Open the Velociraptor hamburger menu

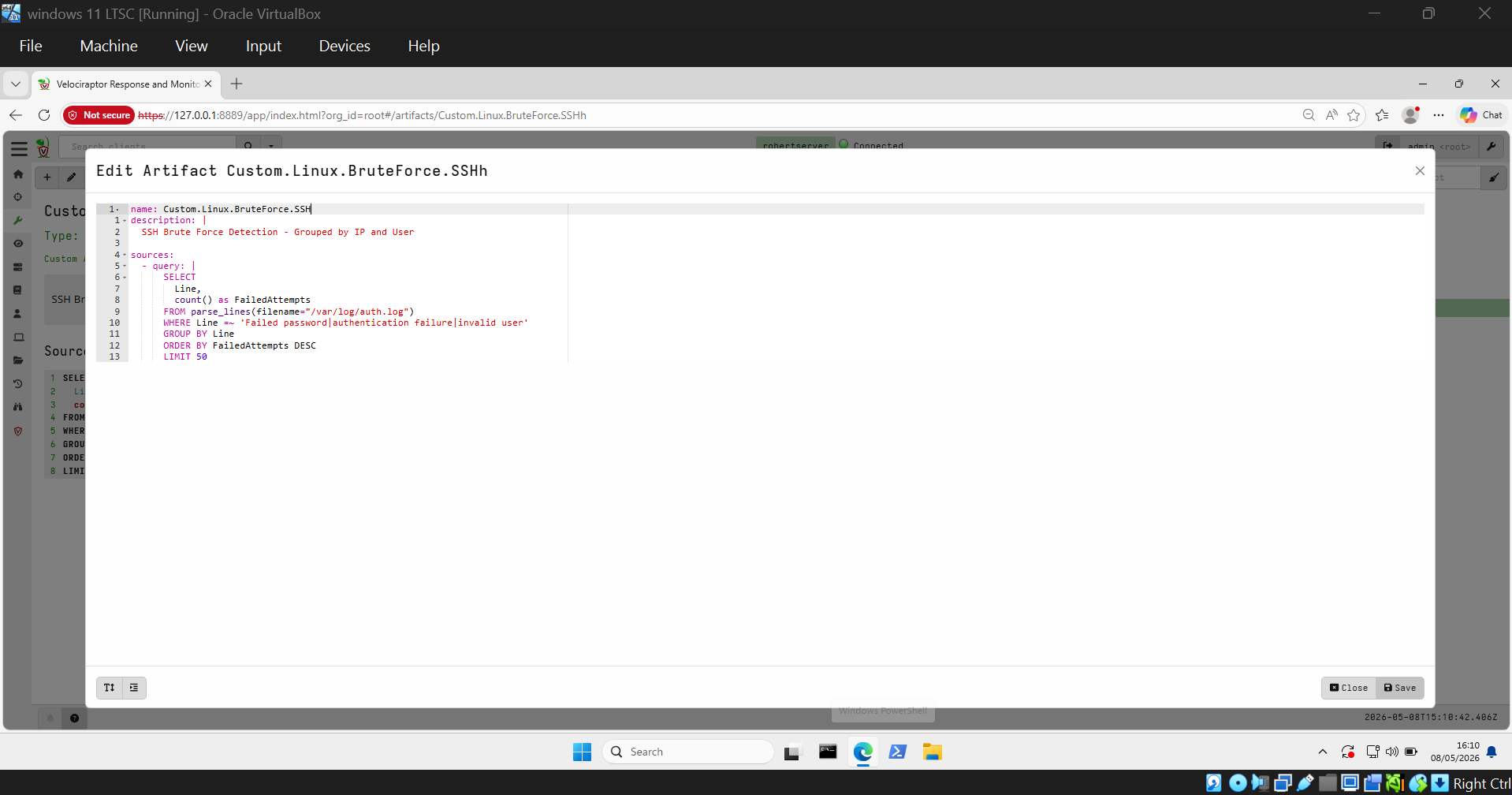click(19, 148)
